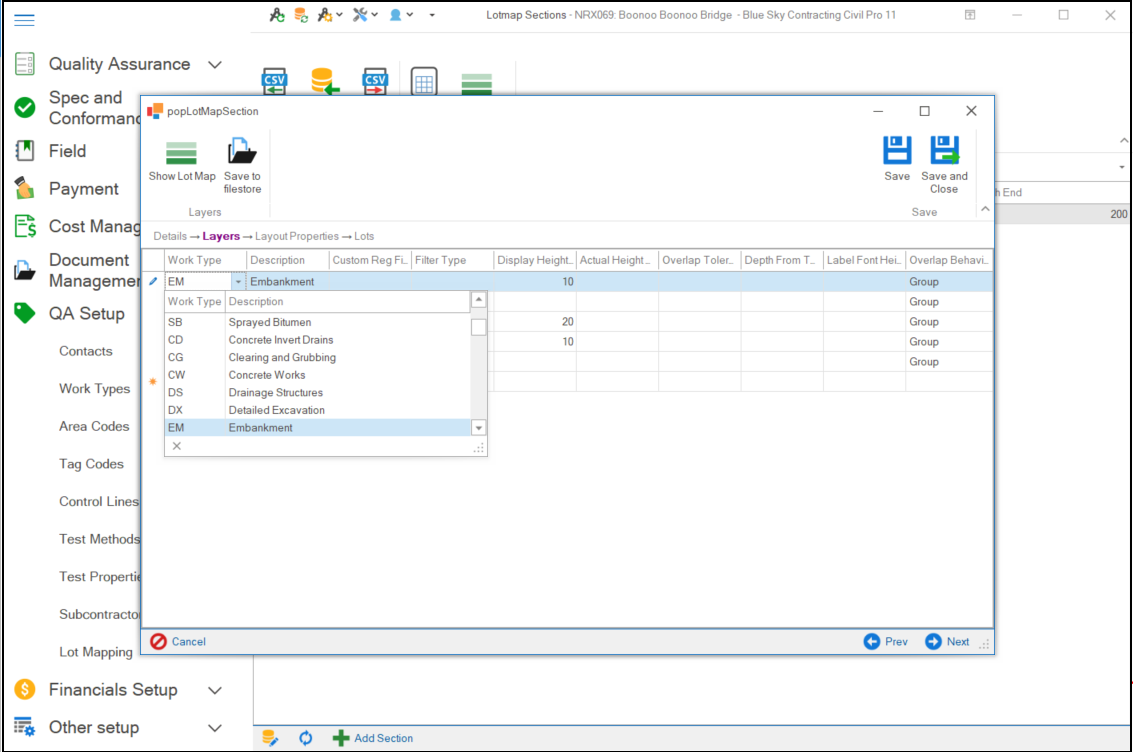Image resolution: width=1133 pixels, height=752 pixels.
Task: Open the Save to filestore tool
Action: 242,160
